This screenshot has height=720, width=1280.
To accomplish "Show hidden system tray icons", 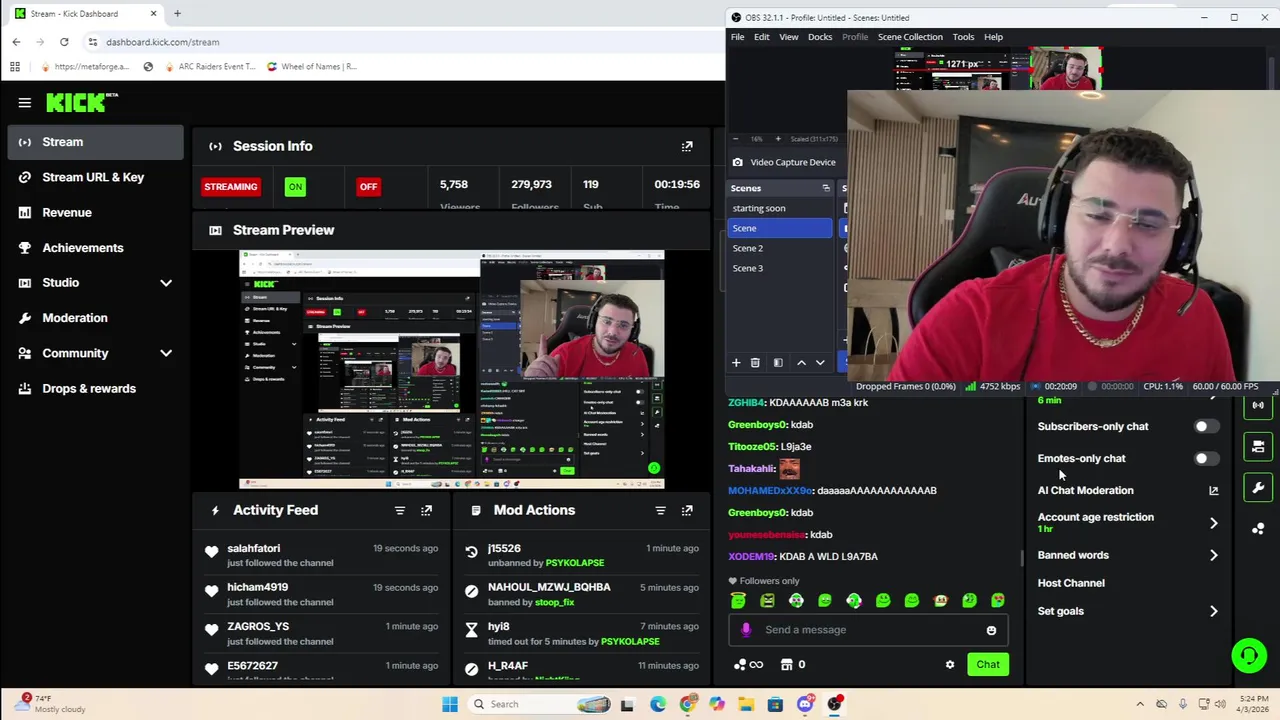I will click(1139, 704).
